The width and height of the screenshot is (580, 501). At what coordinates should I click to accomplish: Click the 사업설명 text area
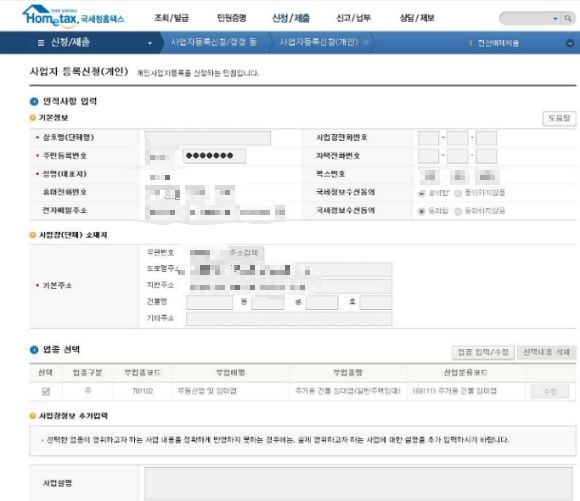click(x=358, y=484)
